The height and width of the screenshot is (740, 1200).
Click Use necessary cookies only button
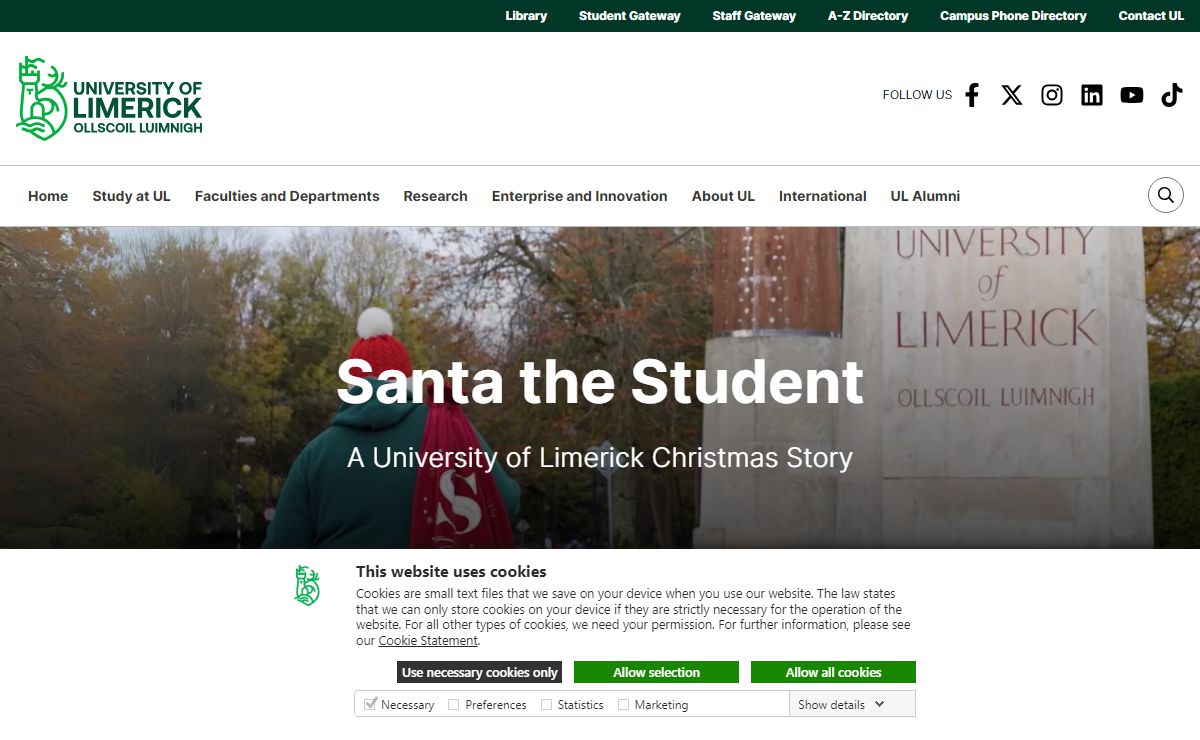pos(480,672)
